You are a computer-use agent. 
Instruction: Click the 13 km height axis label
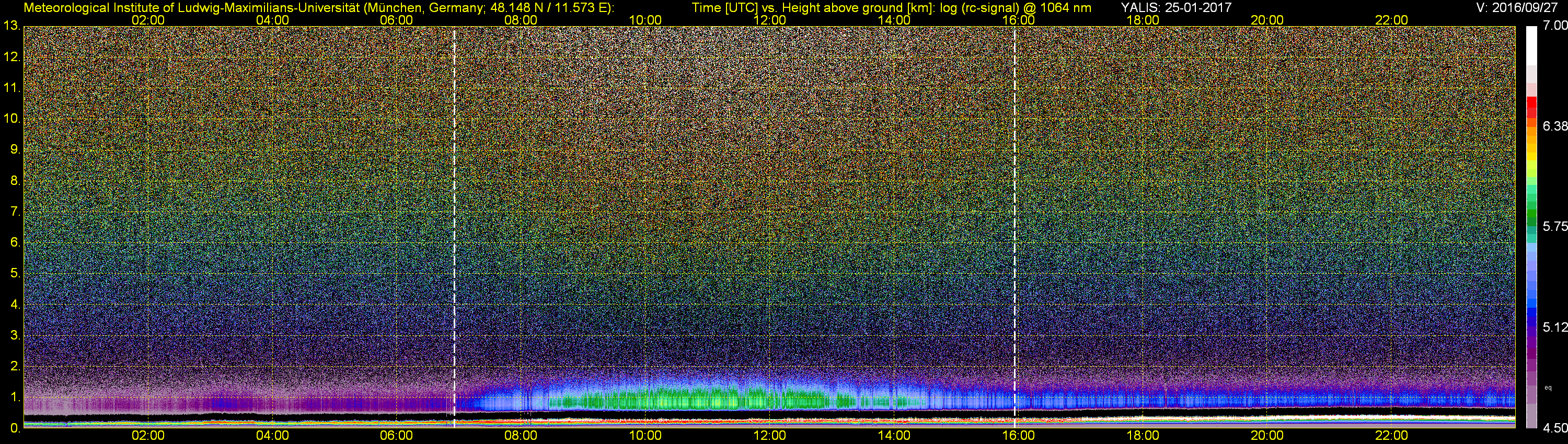pyautogui.click(x=11, y=26)
